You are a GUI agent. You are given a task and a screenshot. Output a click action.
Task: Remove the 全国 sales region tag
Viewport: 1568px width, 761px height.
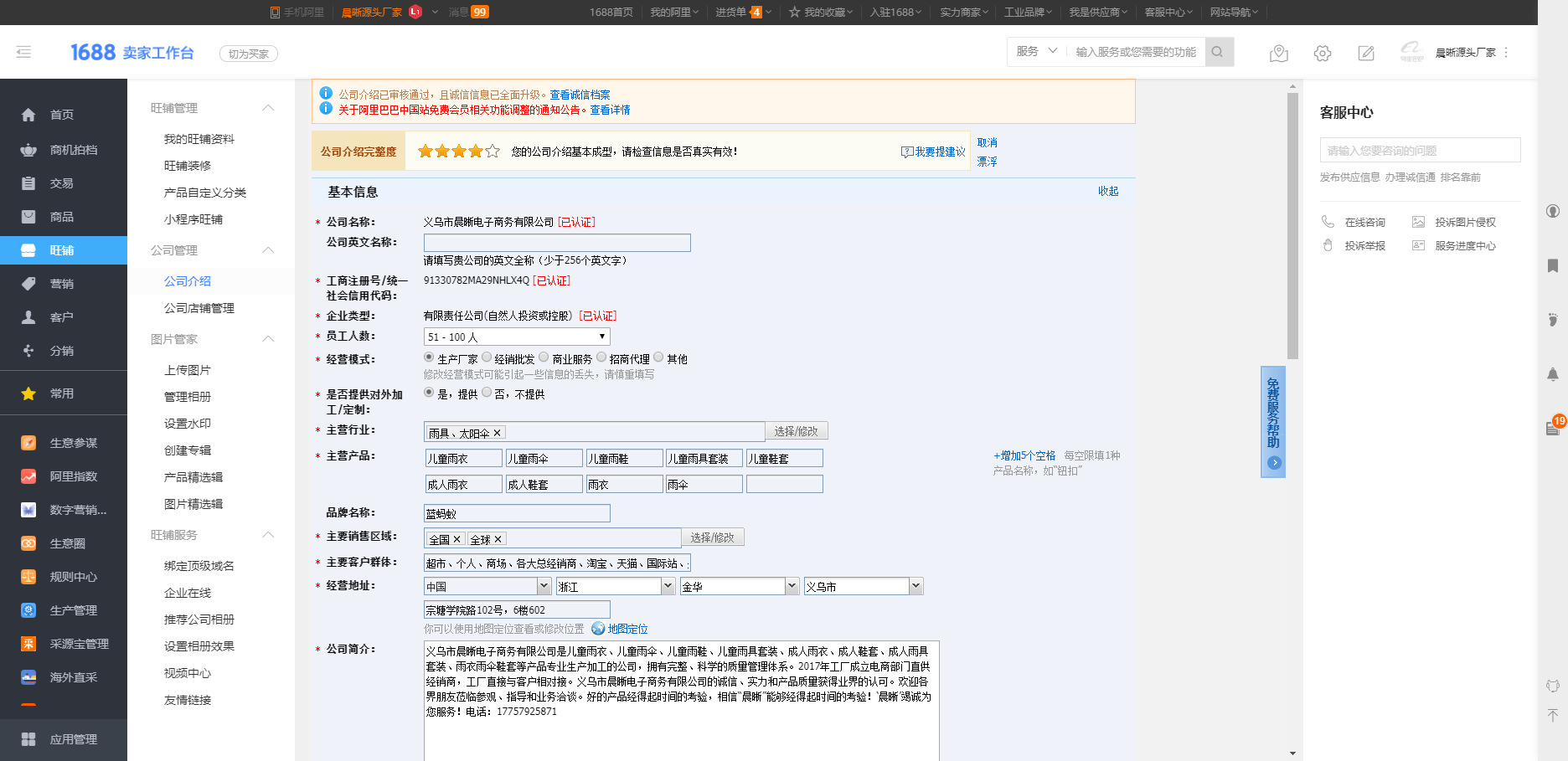457,539
